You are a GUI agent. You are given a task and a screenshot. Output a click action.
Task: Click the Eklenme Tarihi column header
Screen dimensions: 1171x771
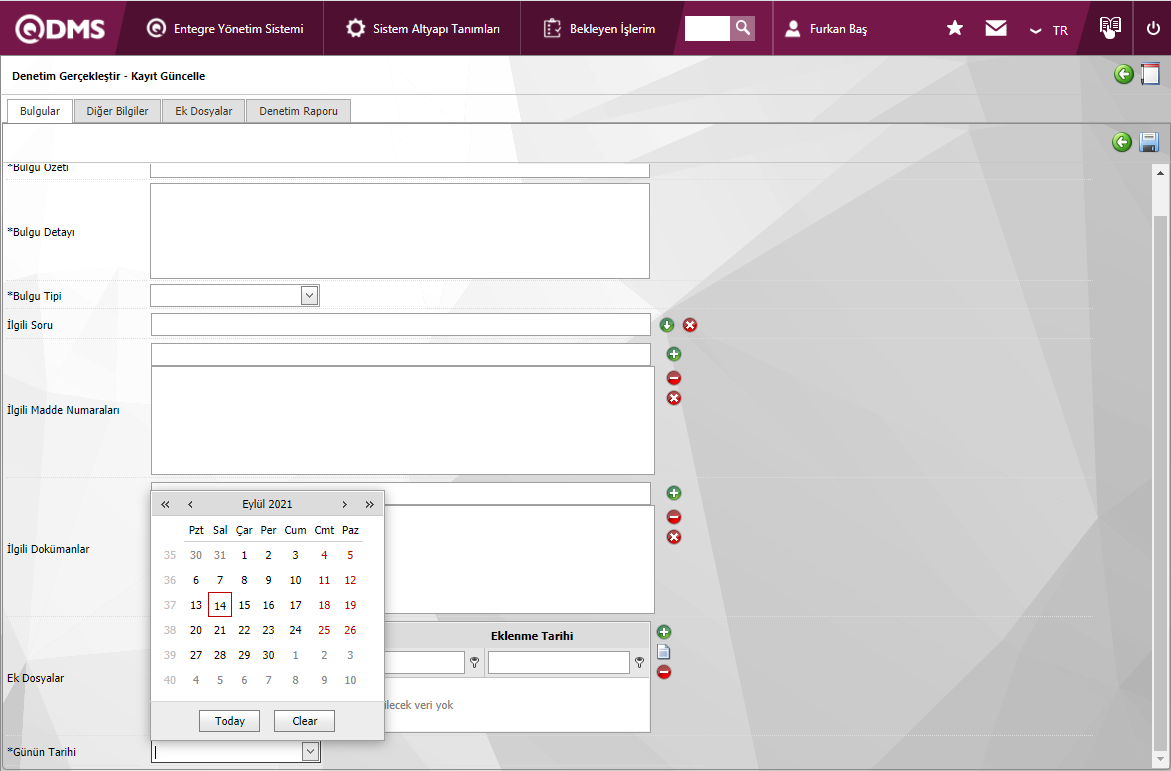tap(532, 636)
